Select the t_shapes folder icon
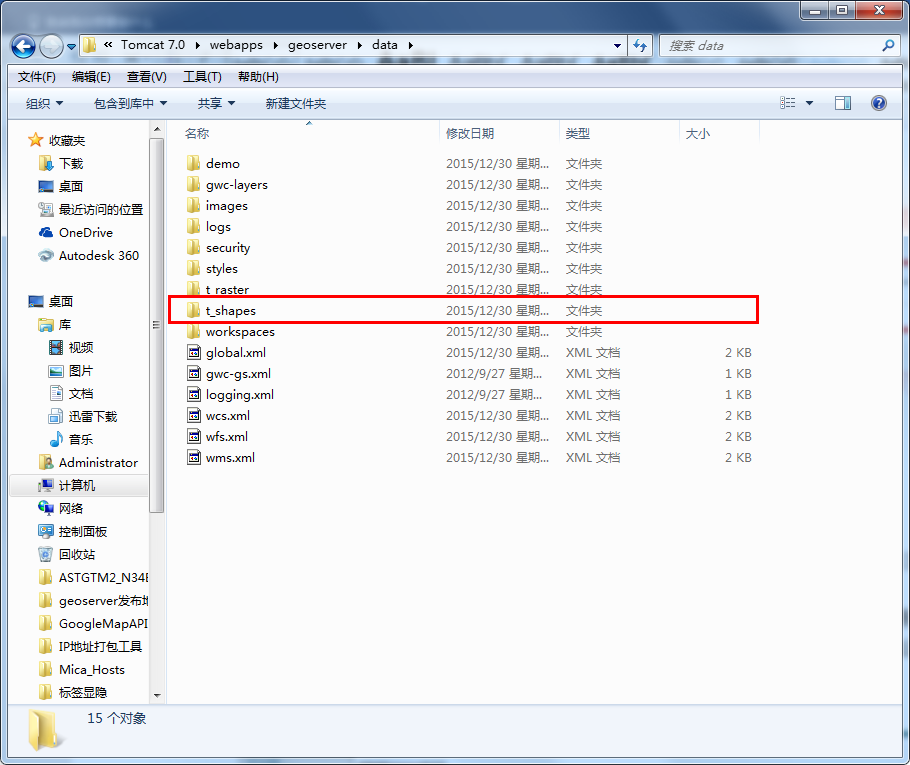 pyautogui.click(x=194, y=310)
